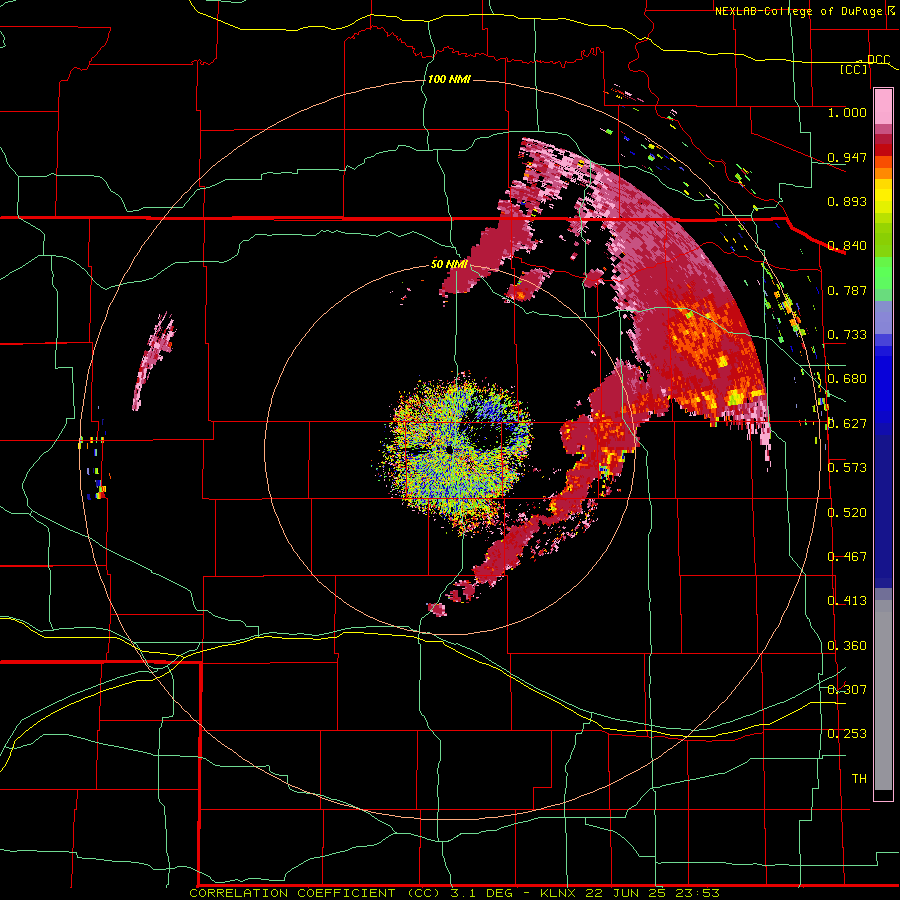The image size is (900, 900).
Task: Click the yellow segment of the color bar
Action: pos(883,197)
